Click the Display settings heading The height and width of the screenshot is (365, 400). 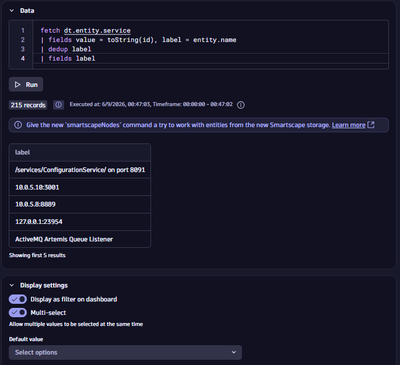click(x=44, y=285)
